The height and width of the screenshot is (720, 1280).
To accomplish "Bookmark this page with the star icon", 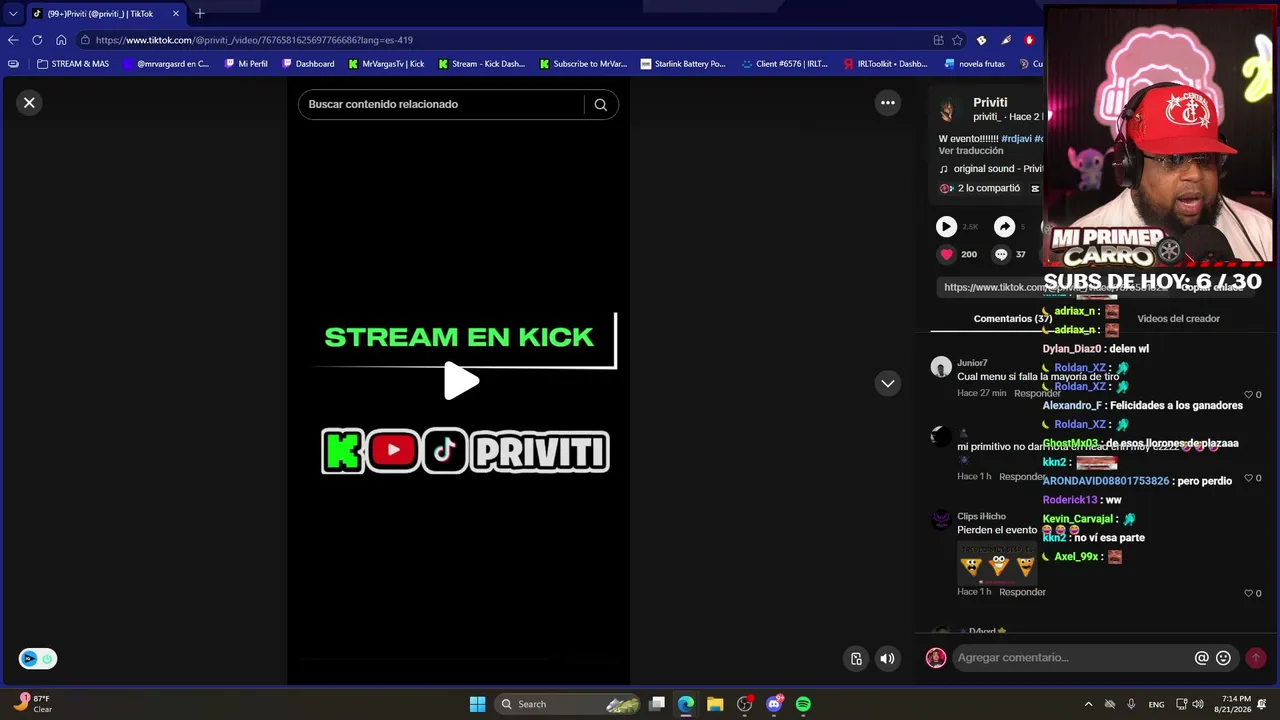I will click(957, 40).
